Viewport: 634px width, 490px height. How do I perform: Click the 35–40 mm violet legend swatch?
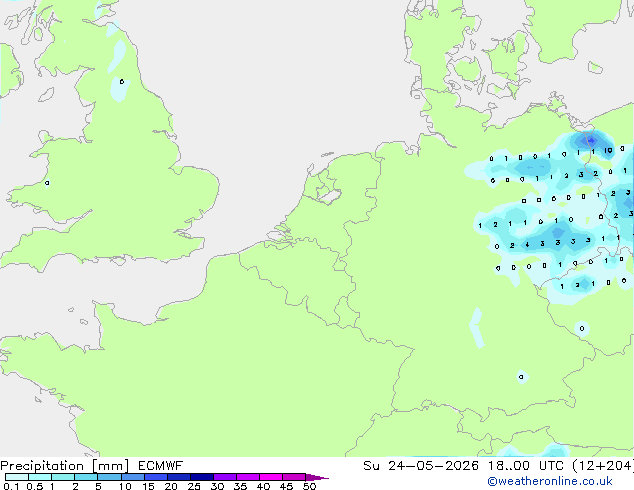[x=247, y=477]
